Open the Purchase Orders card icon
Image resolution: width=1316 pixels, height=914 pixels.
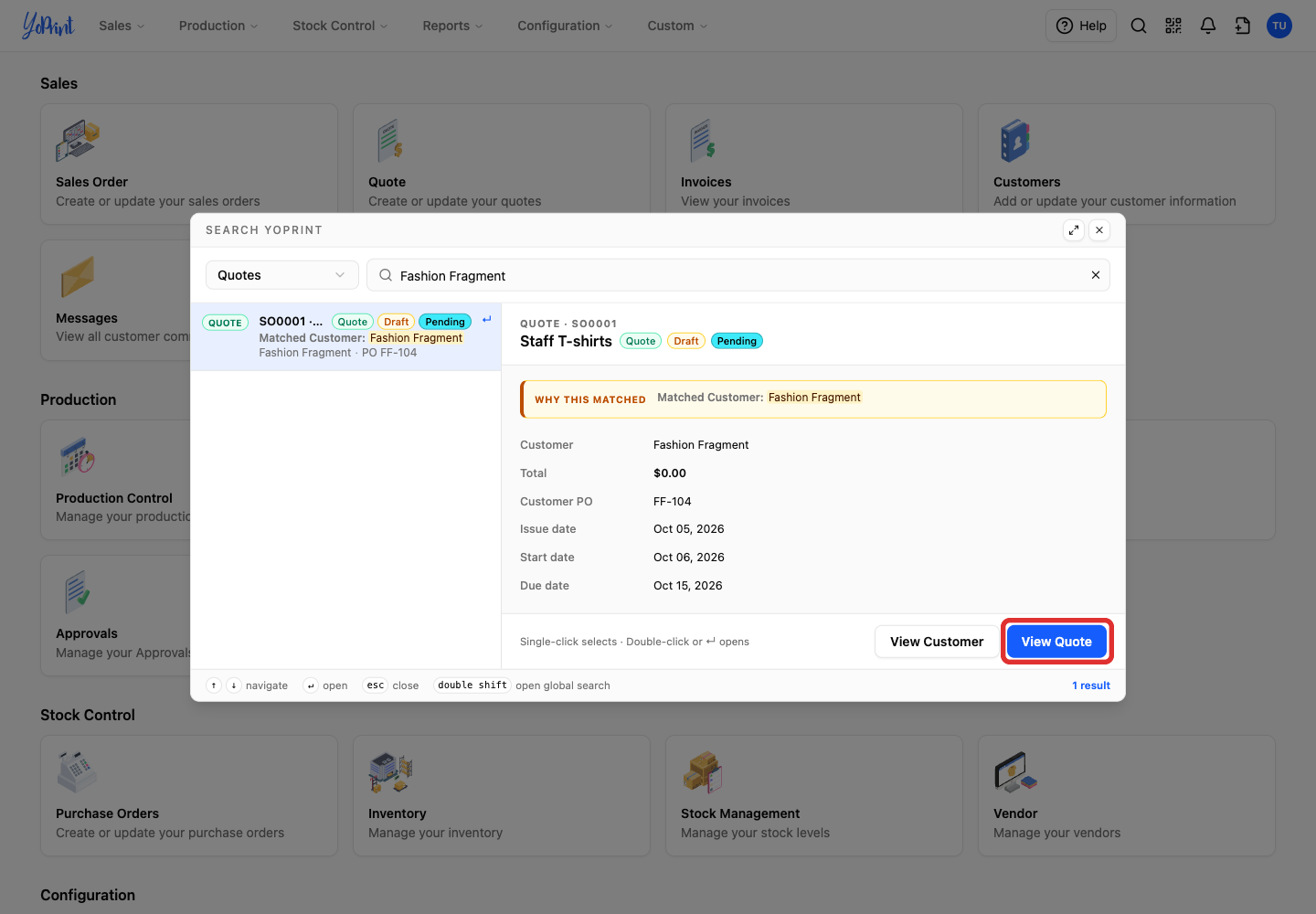tap(78, 772)
